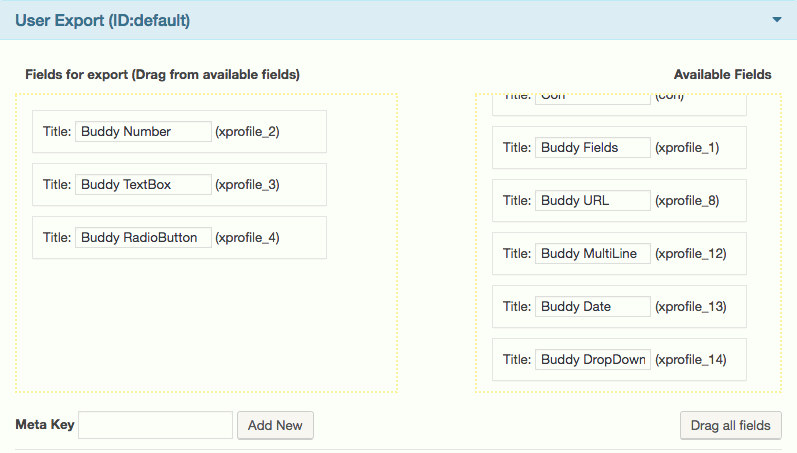Click Title label in xprofile_2 row
797x453 pixels.
[57, 132]
